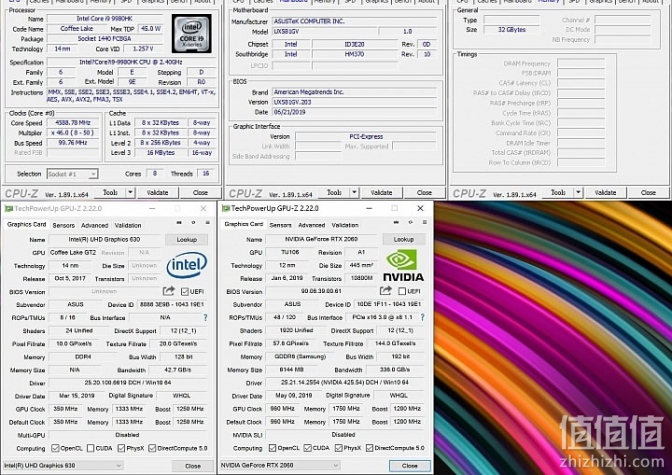This screenshot has width=672, height=475.
Task: Expand Tools dropdown arrow in CPU-Z Memory window
Action: pos(579,192)
